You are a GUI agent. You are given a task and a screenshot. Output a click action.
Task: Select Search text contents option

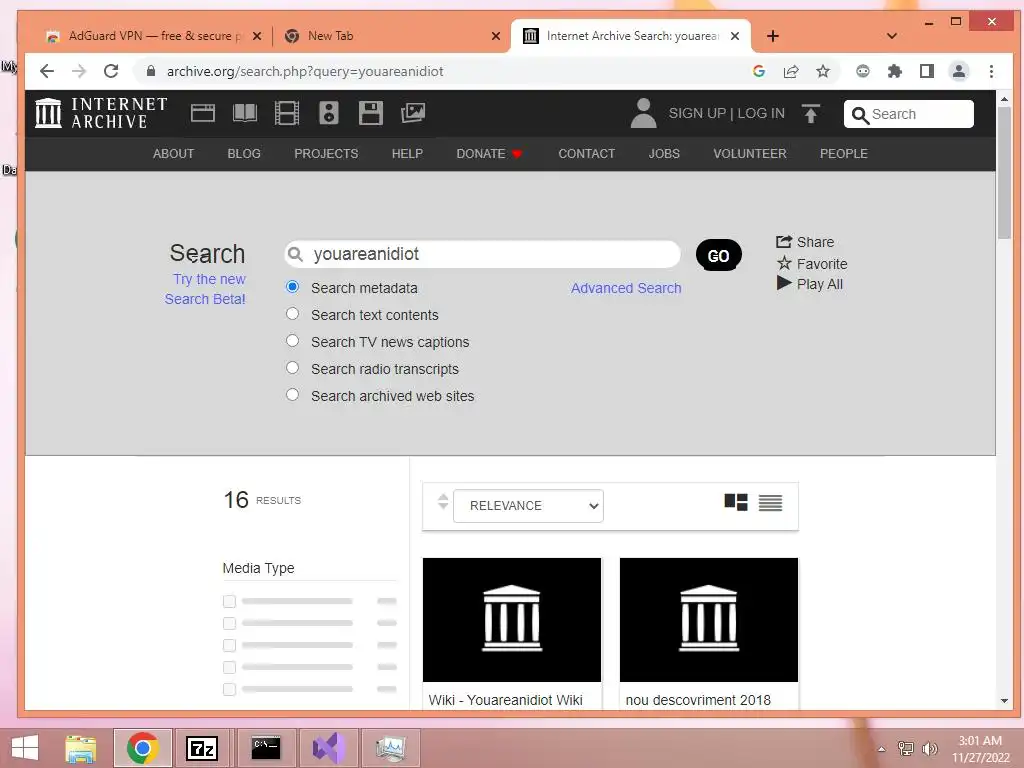click(293, 314)
